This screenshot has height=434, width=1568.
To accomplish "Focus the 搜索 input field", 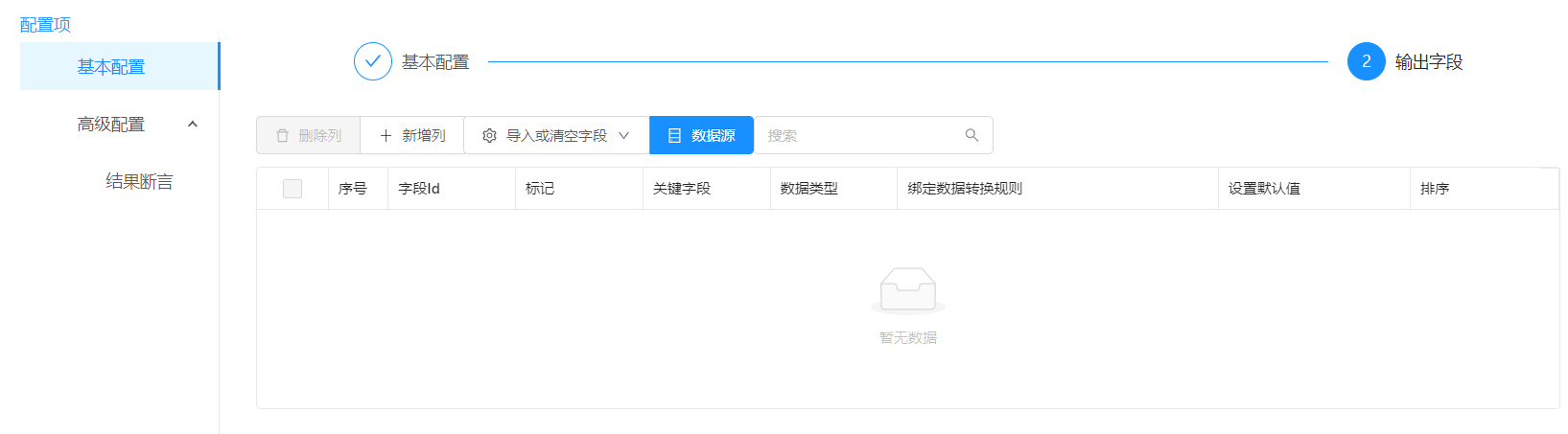I will click(x=858, y=136).
